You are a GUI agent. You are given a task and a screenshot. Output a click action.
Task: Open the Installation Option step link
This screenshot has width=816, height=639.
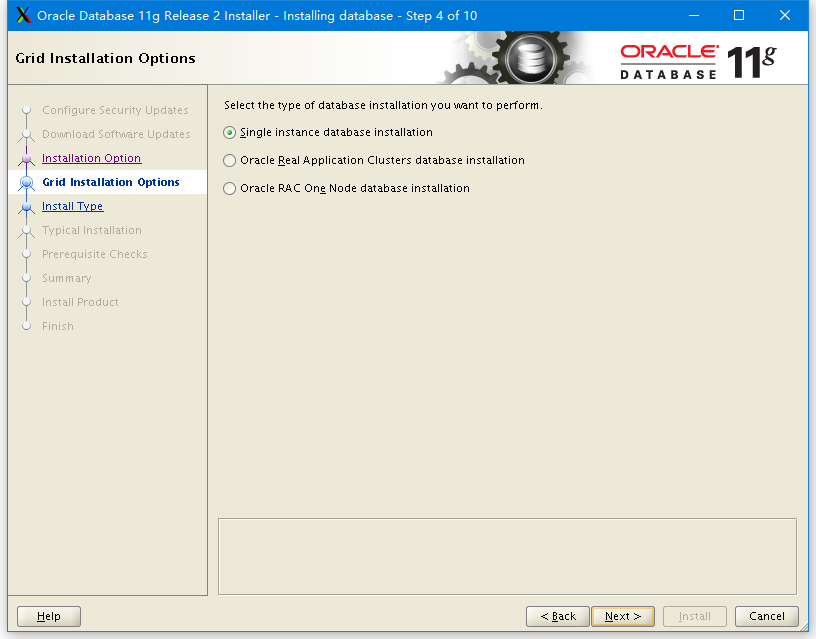[x=92, y=158]
